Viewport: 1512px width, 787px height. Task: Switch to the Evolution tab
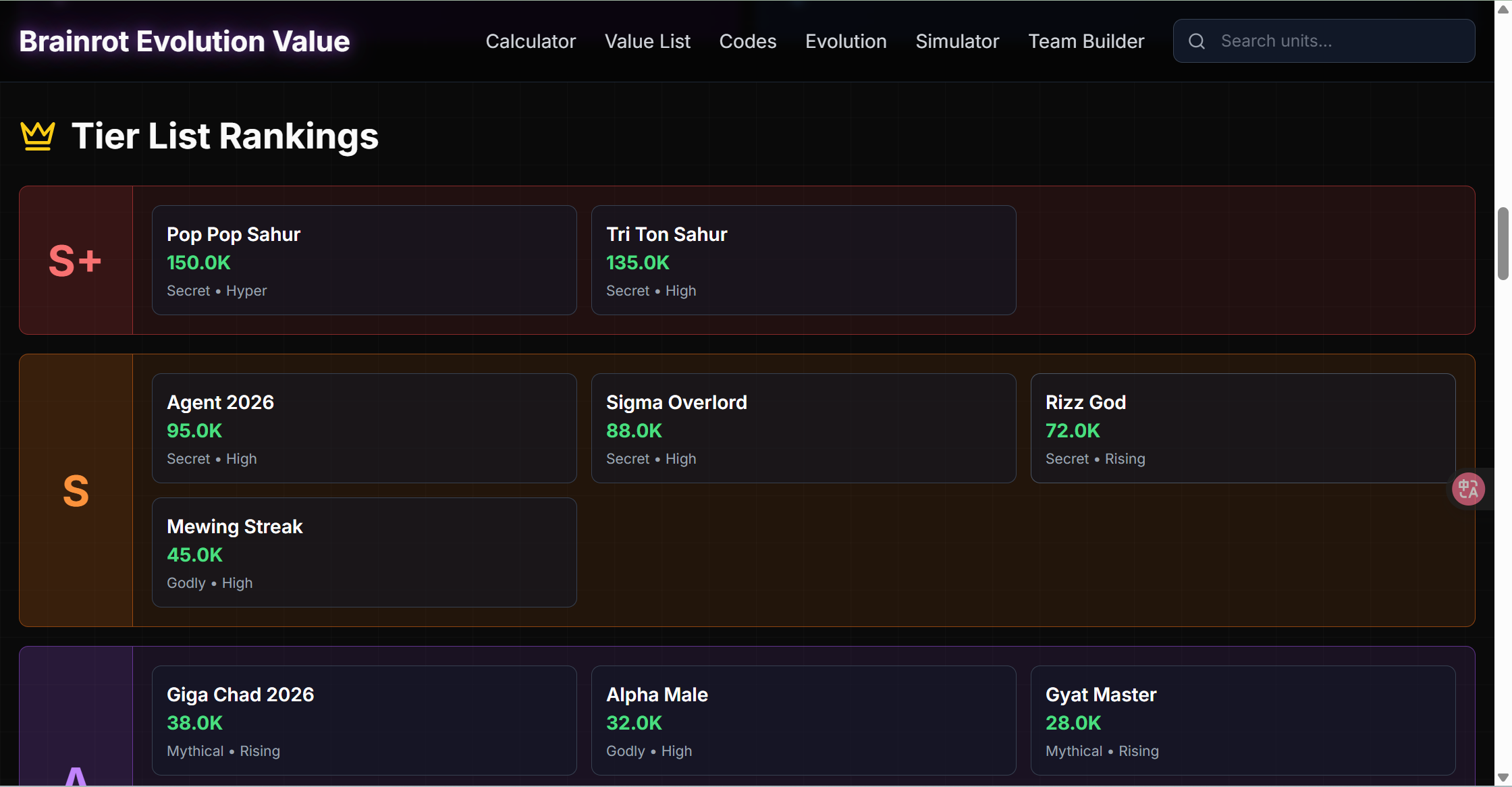coord(845,40)
